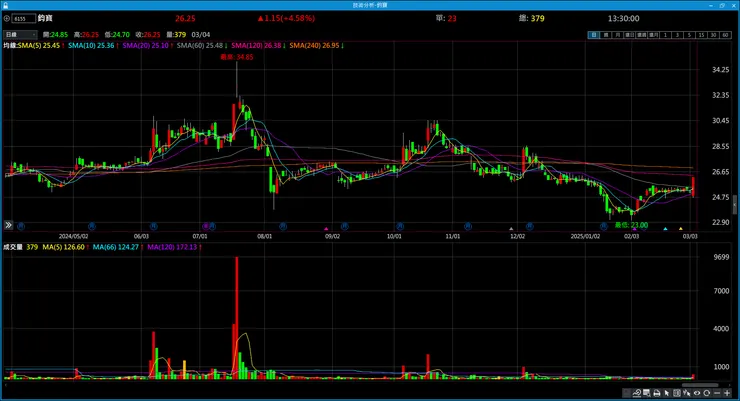
Task: Switch to the 15-minute timeframe
Action: coord(701,35)
